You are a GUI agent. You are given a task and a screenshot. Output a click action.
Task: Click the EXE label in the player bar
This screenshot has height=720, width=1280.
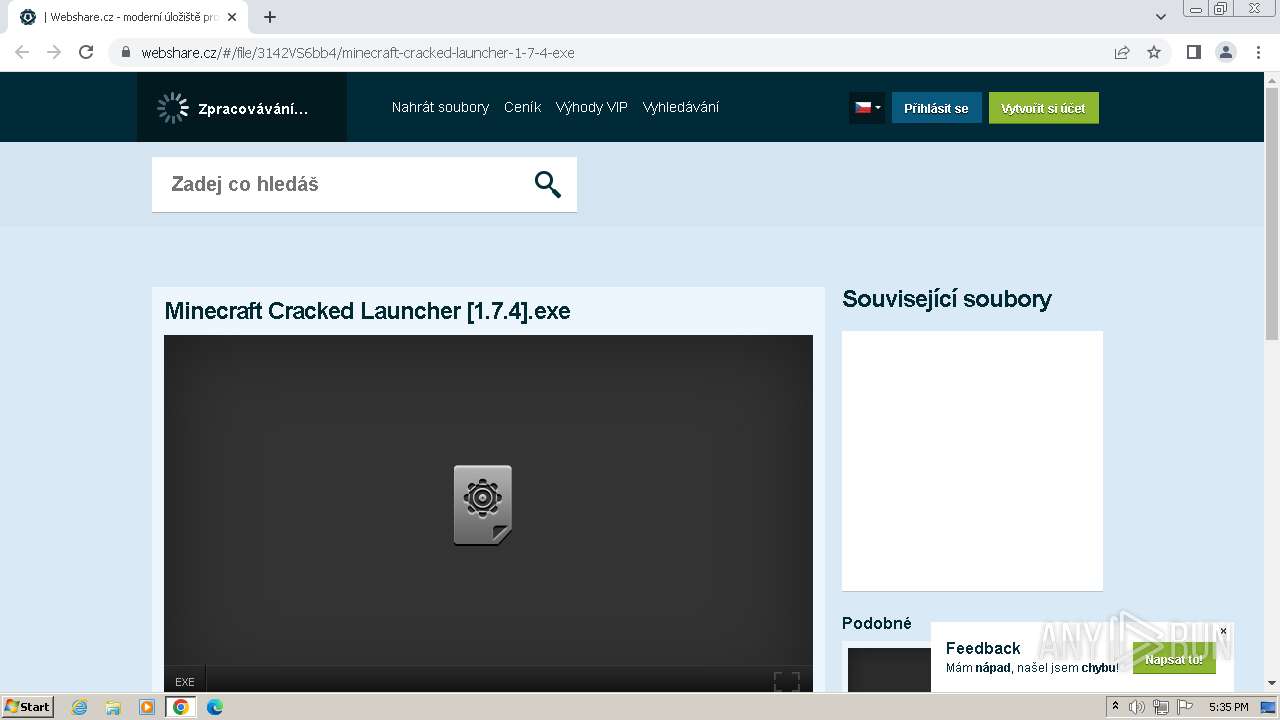click(185, 682)
